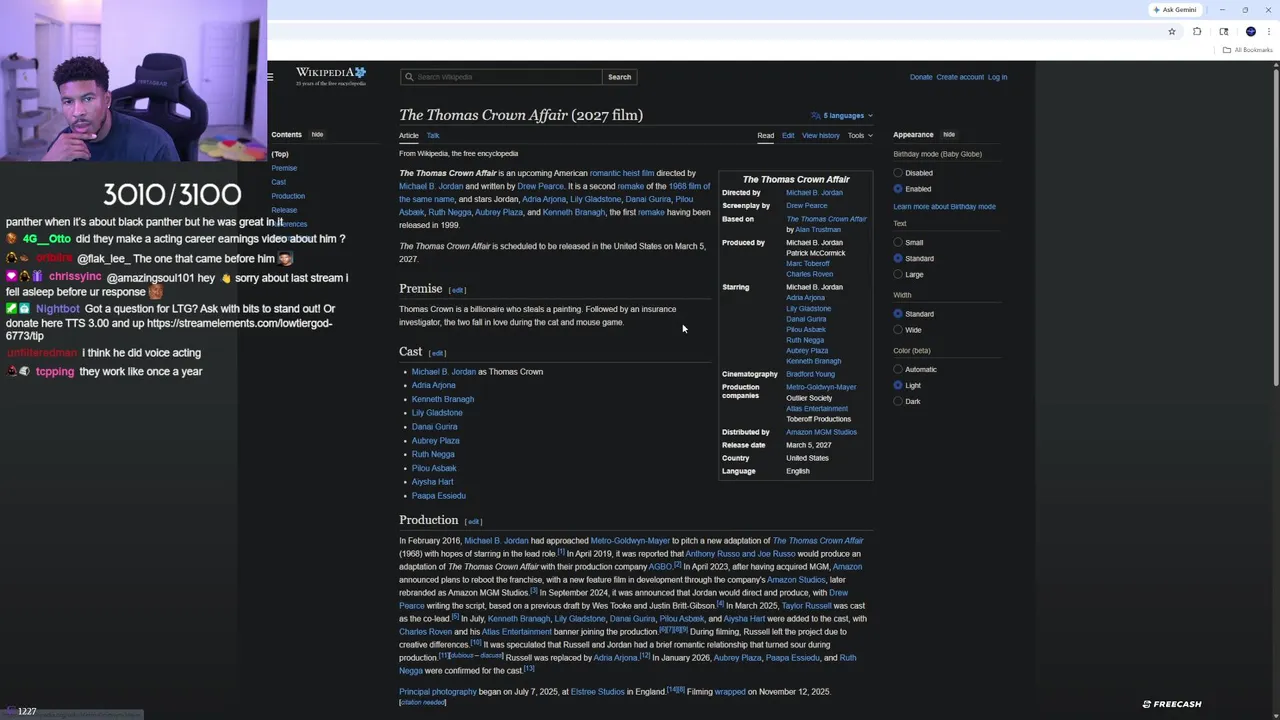
Task: Open the Chrome three-dot menu
Action: pyautogui.click(x=1268, y=32)
